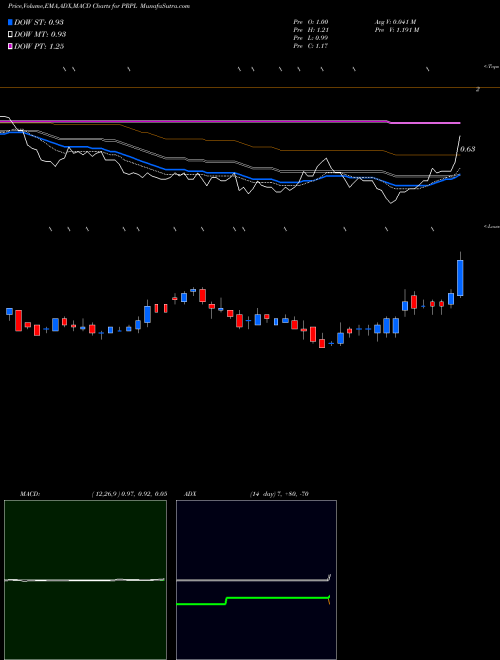Click the 'Avg V: 0.041 M' volume text
The image size is (500, 660).
(395, 22)
